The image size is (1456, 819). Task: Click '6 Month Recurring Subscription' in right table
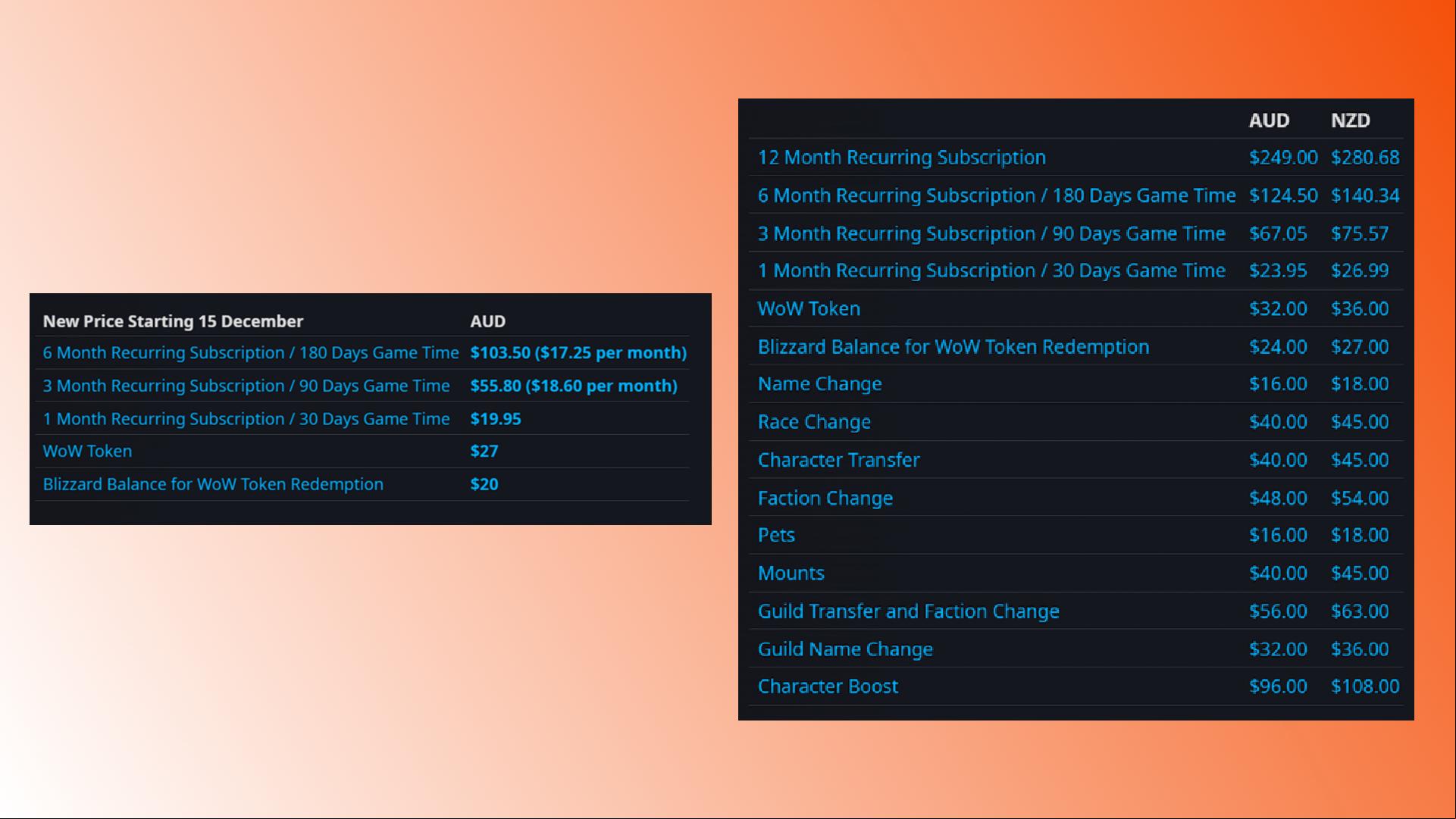pyautogui.click(x=996, y=195)
